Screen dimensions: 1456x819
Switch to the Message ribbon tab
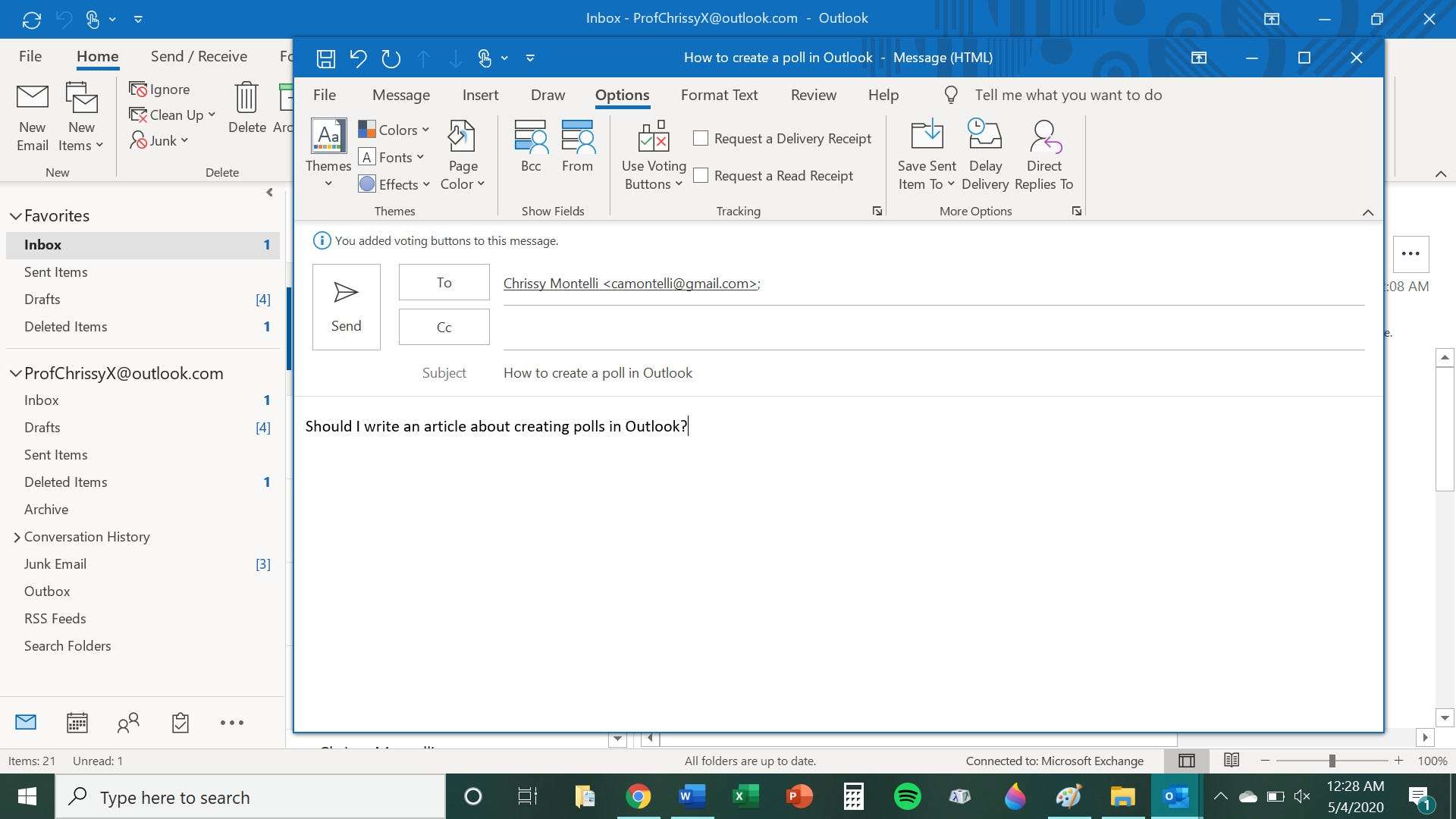click(x=400, y=94)
